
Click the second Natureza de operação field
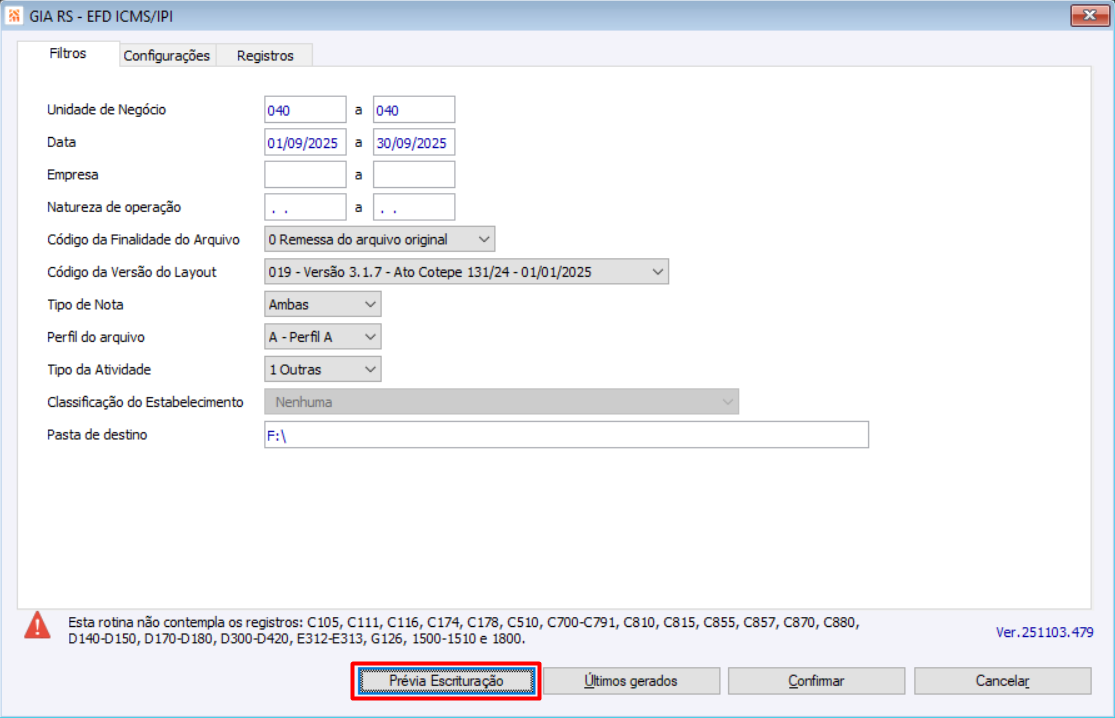(x=414, y=208)
